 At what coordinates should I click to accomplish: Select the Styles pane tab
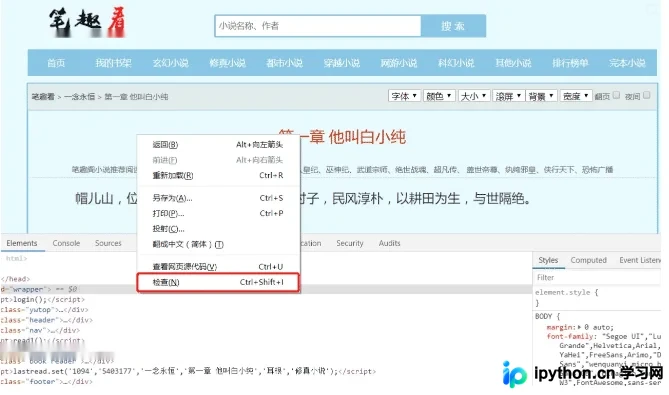click(x=548, y=260)
